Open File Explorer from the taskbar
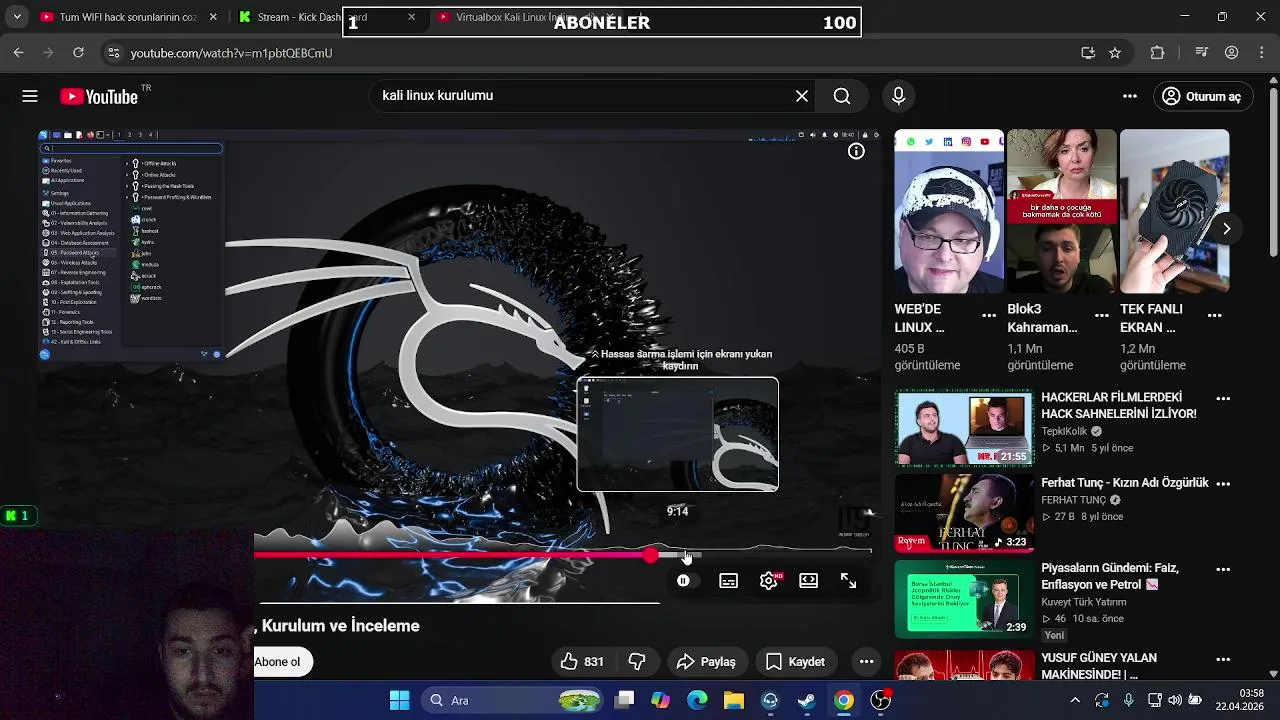 733,700
